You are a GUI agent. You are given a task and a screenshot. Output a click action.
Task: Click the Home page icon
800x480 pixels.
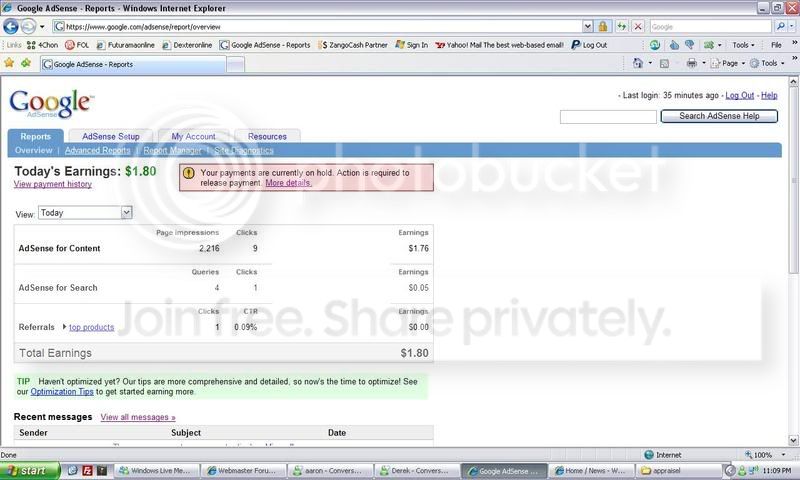click(638, 63)
